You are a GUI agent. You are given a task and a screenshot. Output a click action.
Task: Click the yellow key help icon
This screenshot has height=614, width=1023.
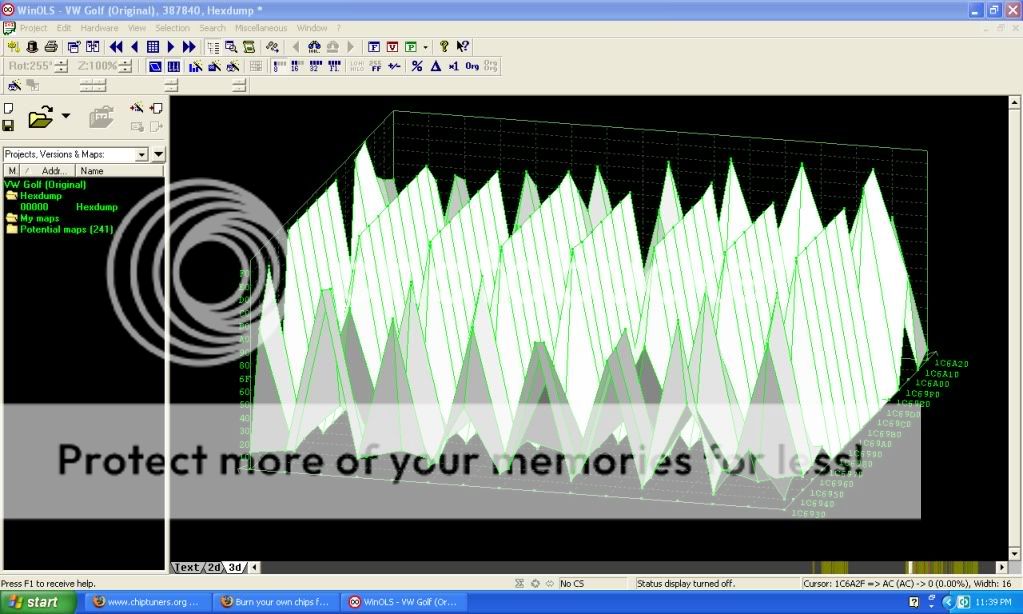[x=445, y=47]
